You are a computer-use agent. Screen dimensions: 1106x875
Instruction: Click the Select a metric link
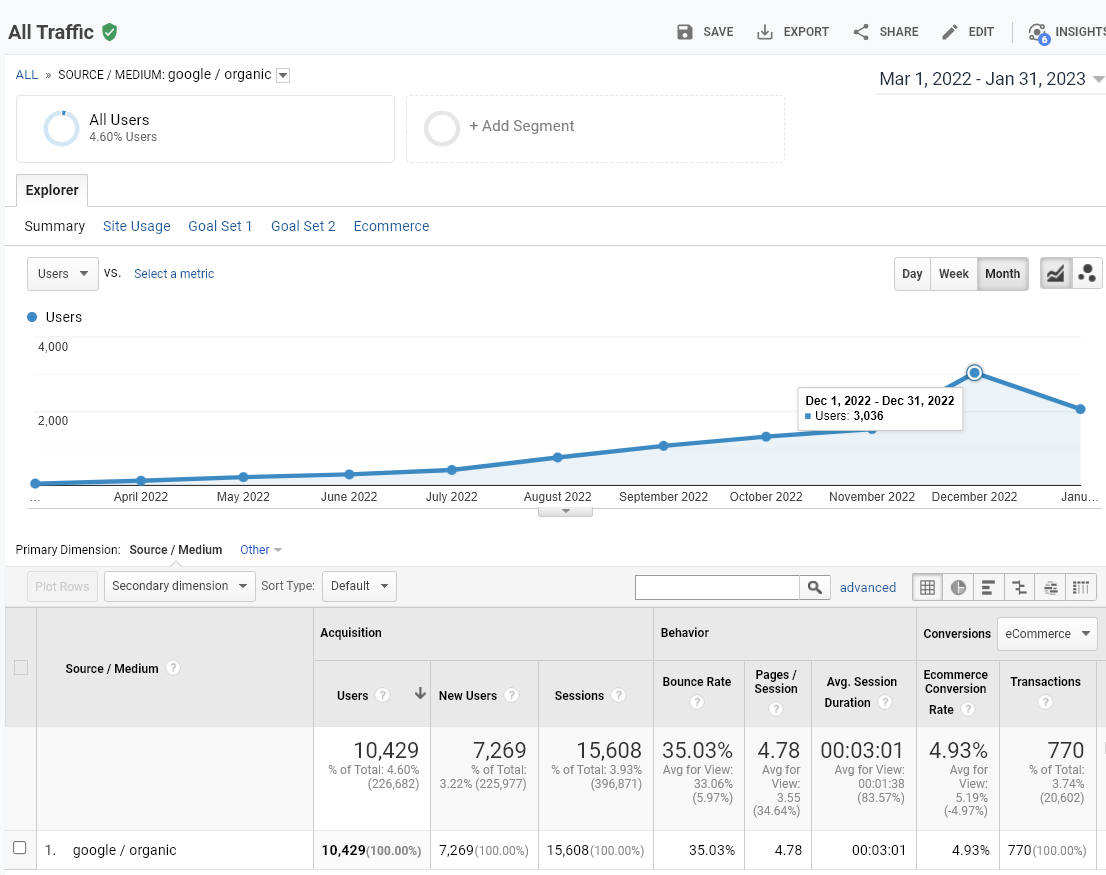[174, 274]
